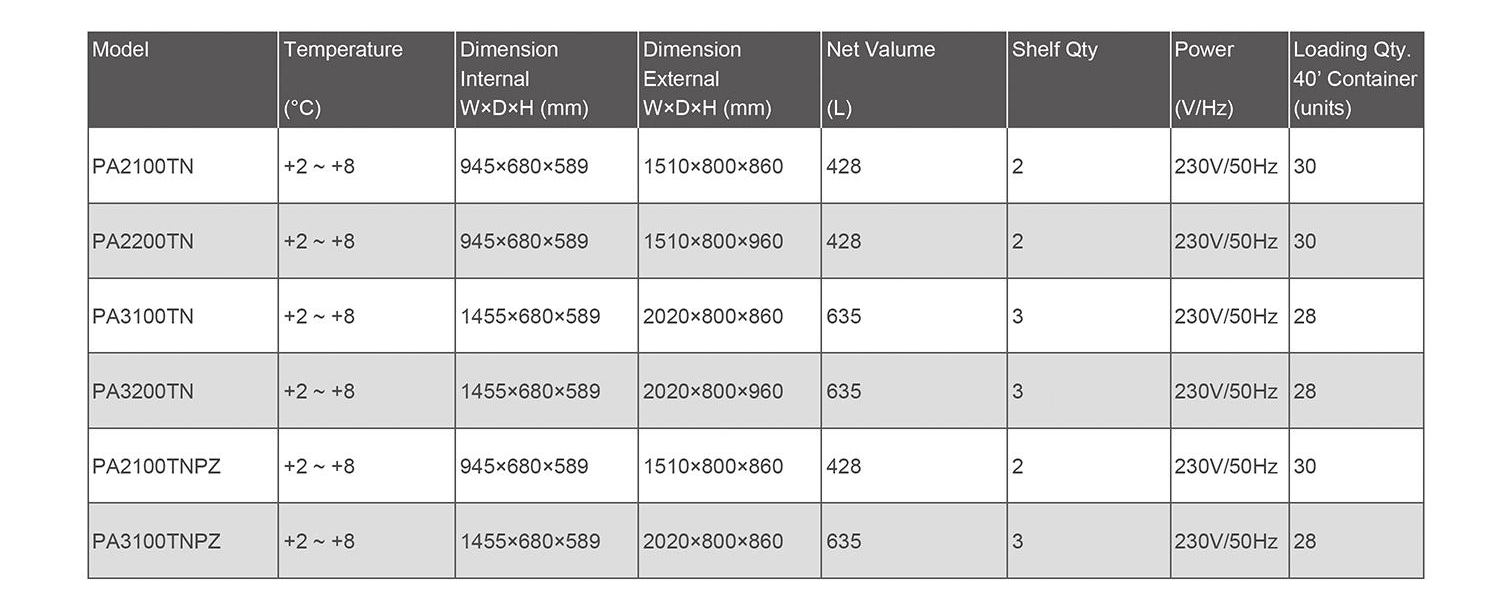Click the PA3100TNPZ model name
The image size is (1512, 610).
(x=156, y=542)
